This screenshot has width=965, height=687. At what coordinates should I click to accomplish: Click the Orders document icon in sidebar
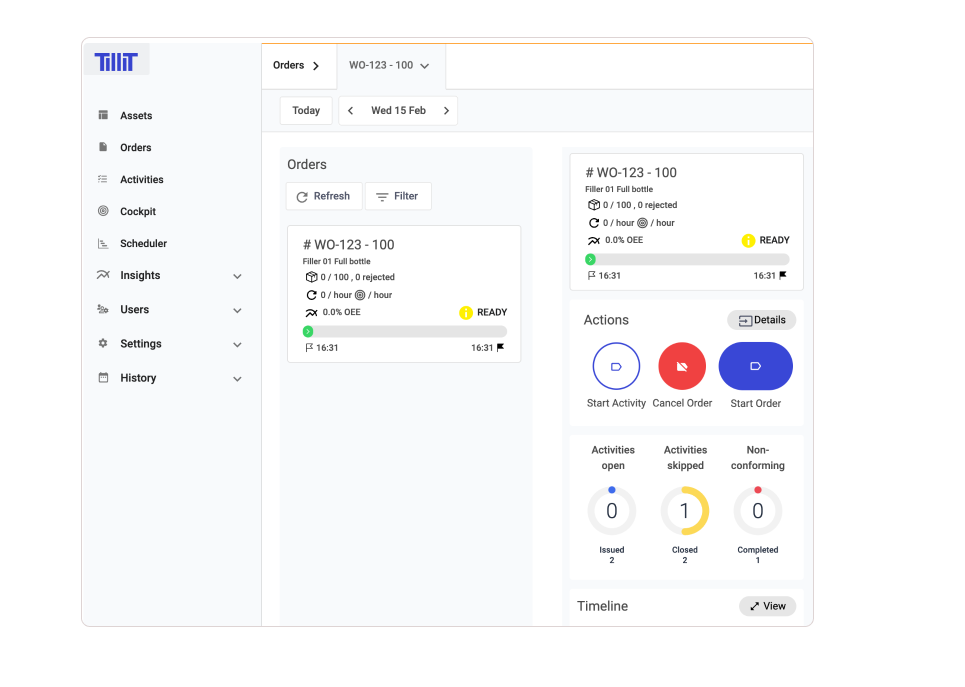[x=103, y=147]
